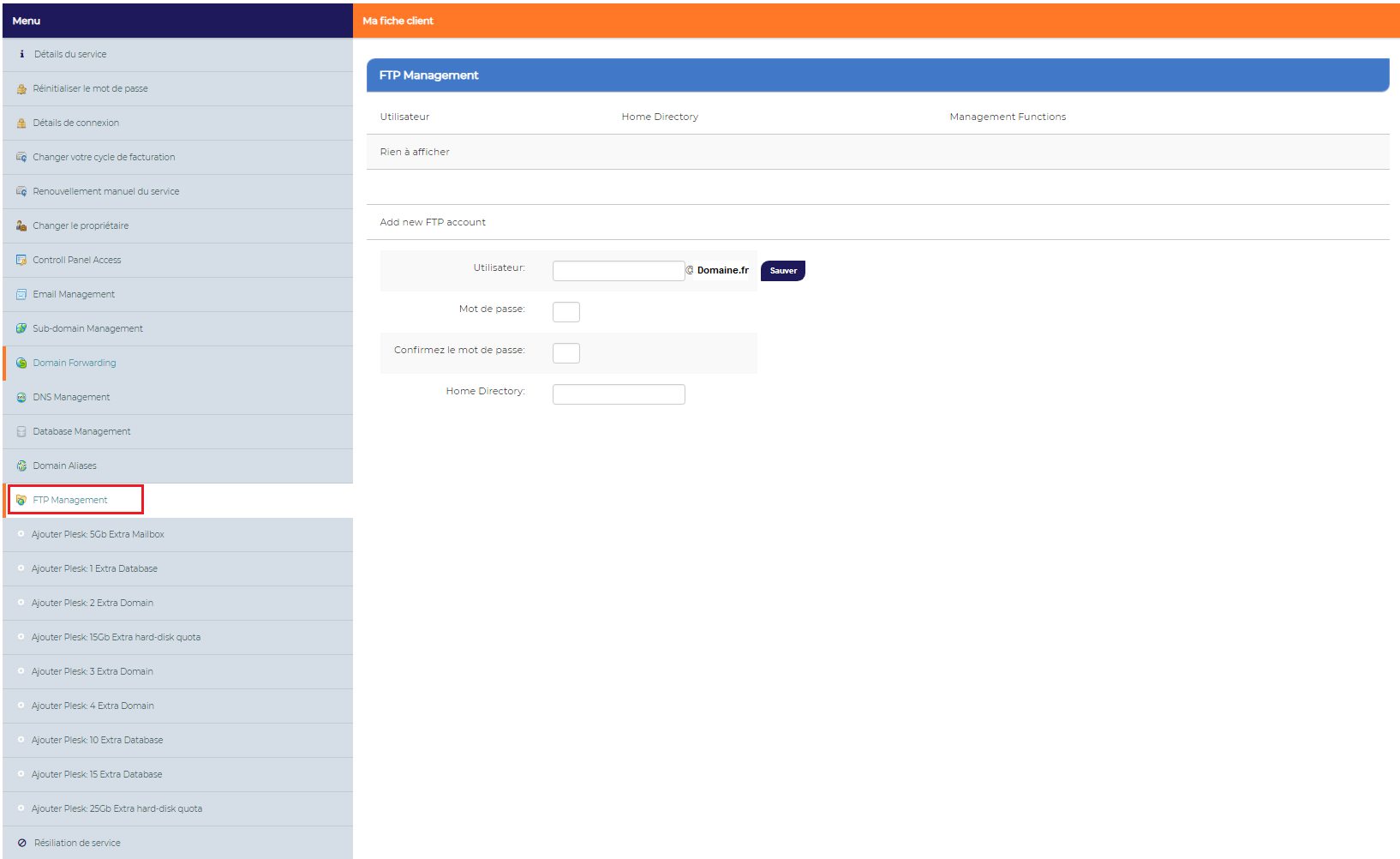
Task: Click the DNS Management globe icon
Action: 21,397
